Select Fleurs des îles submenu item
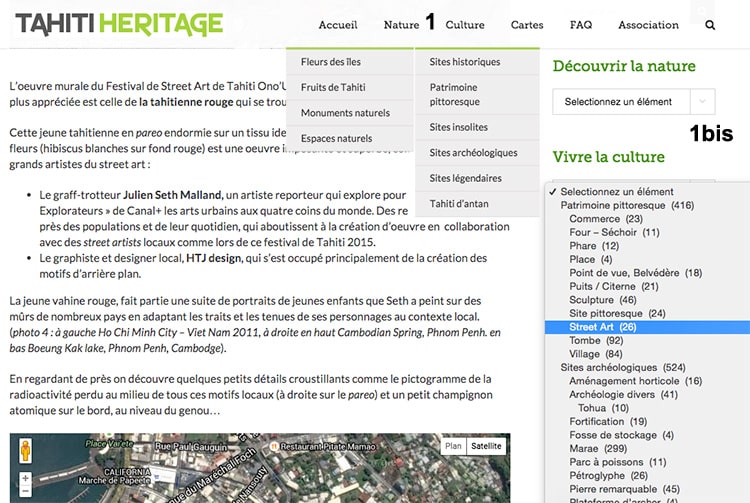Screen dimensions: 750x503 tap(331, 62)
